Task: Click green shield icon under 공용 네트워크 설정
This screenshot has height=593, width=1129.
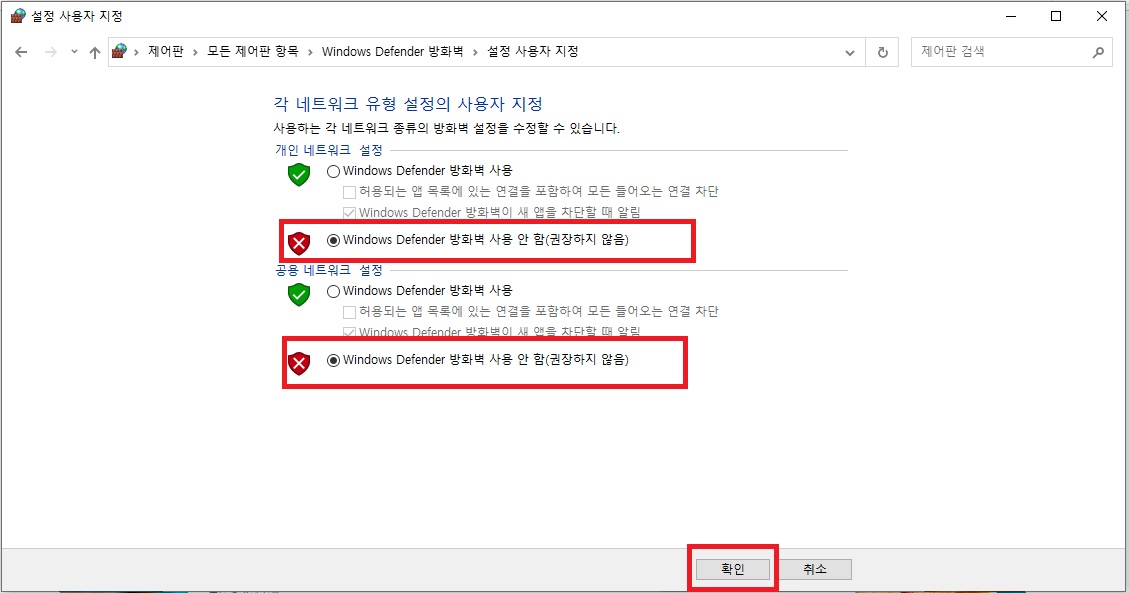Action: (299, 294)
